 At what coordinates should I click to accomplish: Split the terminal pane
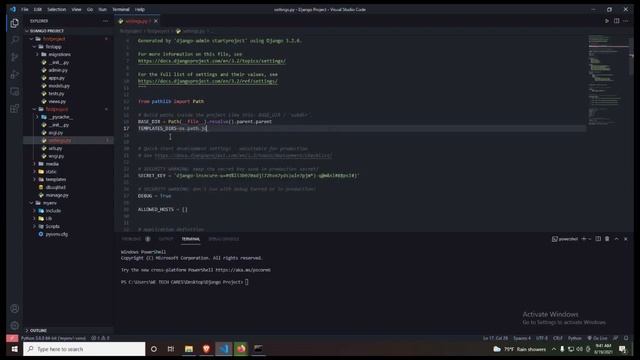pyautogui.click(x=598, y=239)
